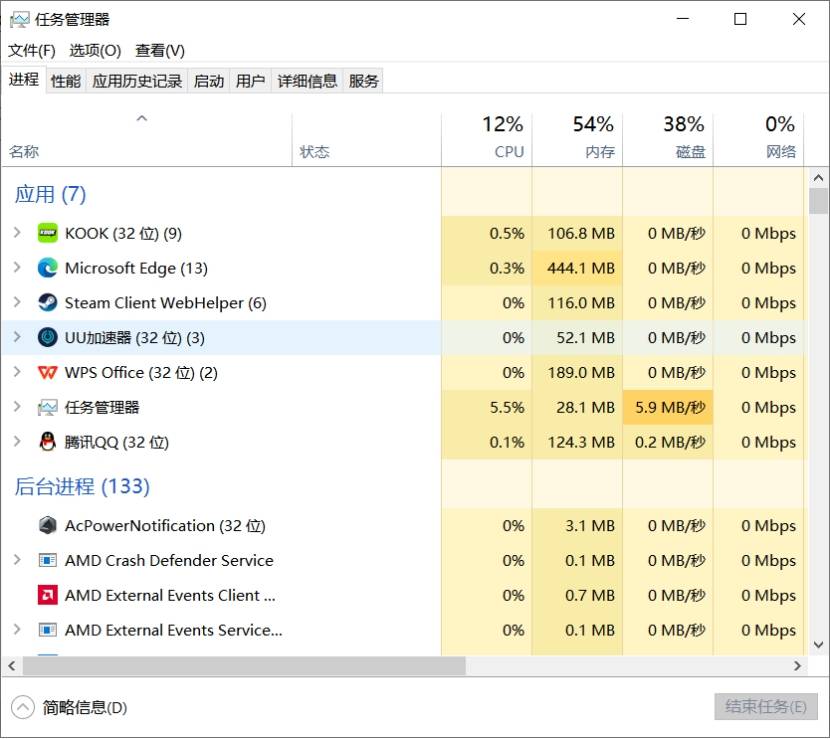Click the horizontal scrollbar right arrow
This screenshot has height=739, width=830.
pos(797,666)
